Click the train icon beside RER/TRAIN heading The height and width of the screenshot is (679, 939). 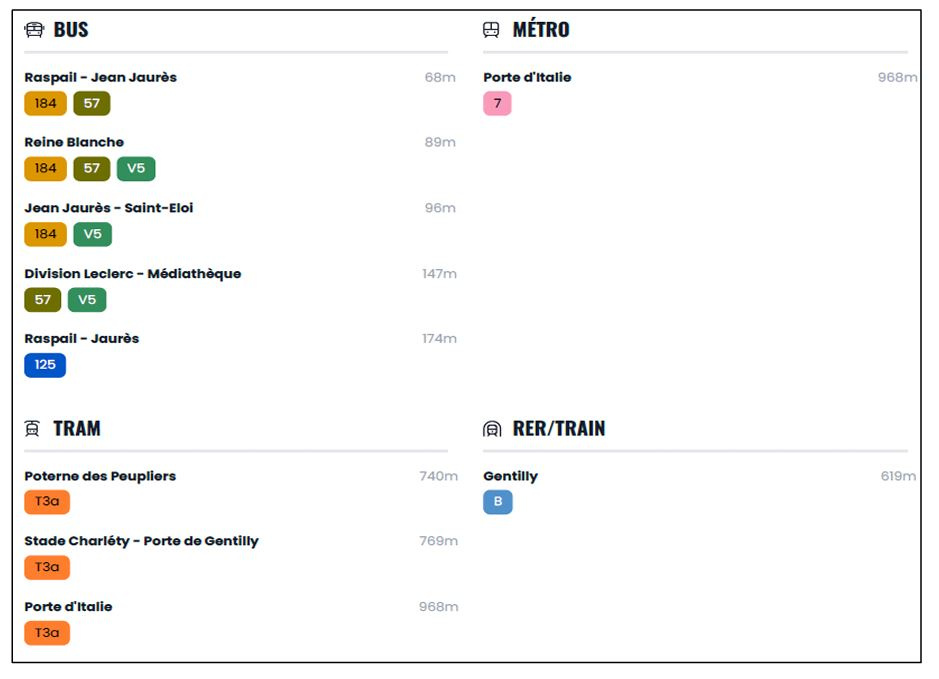492,429
